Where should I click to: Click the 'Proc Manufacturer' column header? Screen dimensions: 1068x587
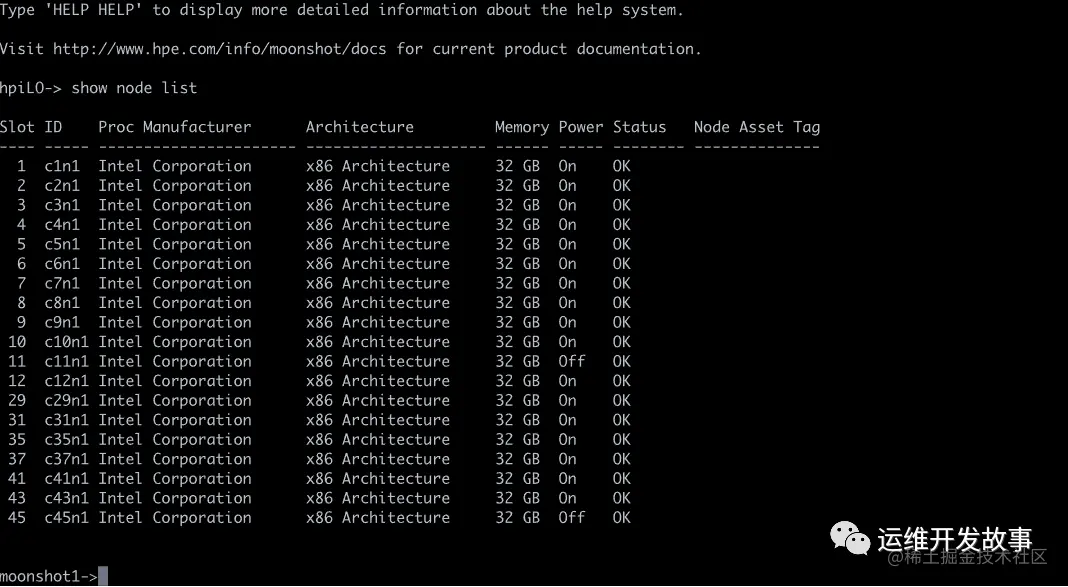[x=174, y=127]
